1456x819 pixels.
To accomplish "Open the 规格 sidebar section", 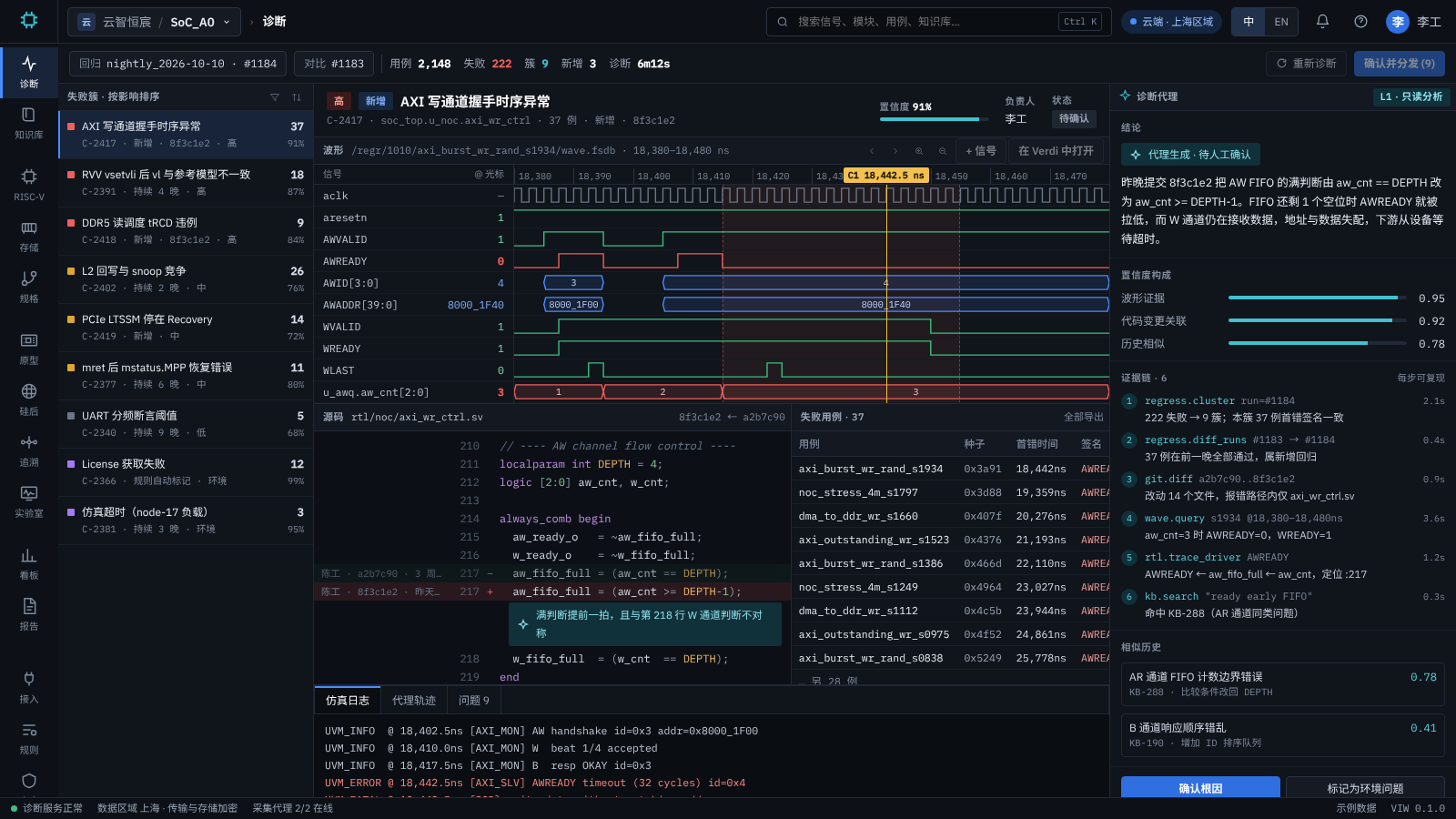I will (29, 287).
